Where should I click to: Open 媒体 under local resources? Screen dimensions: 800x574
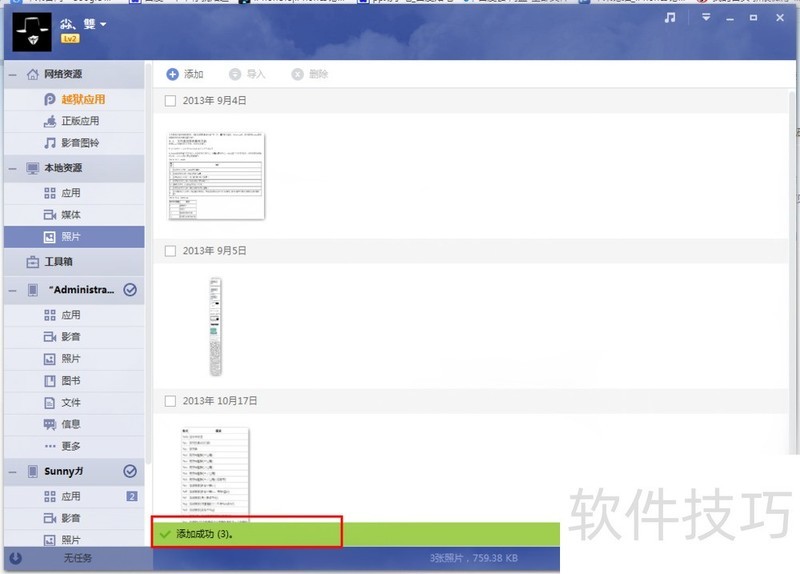click(x=70, y=215)
